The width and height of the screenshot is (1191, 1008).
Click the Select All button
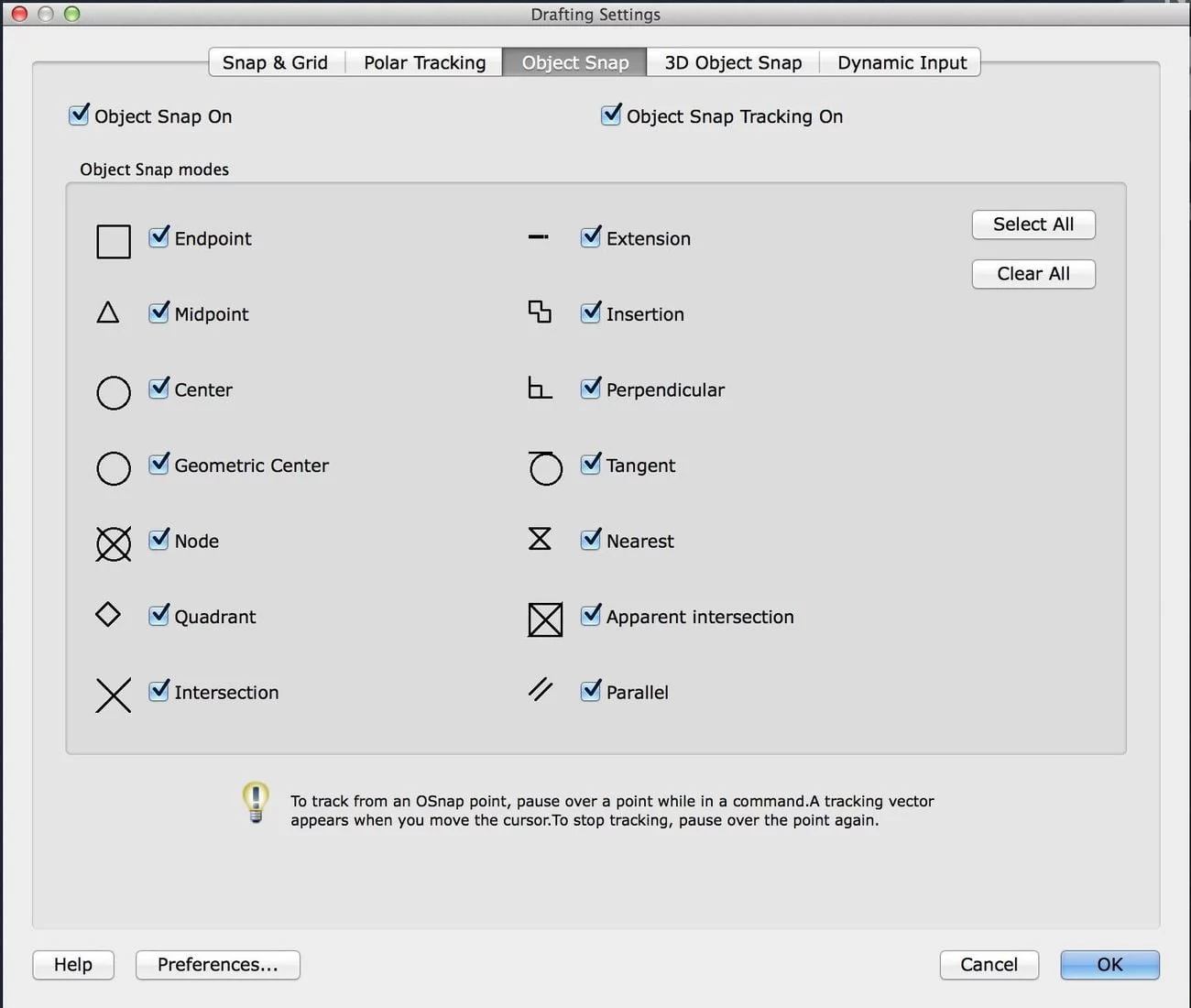pos(1033,225)
